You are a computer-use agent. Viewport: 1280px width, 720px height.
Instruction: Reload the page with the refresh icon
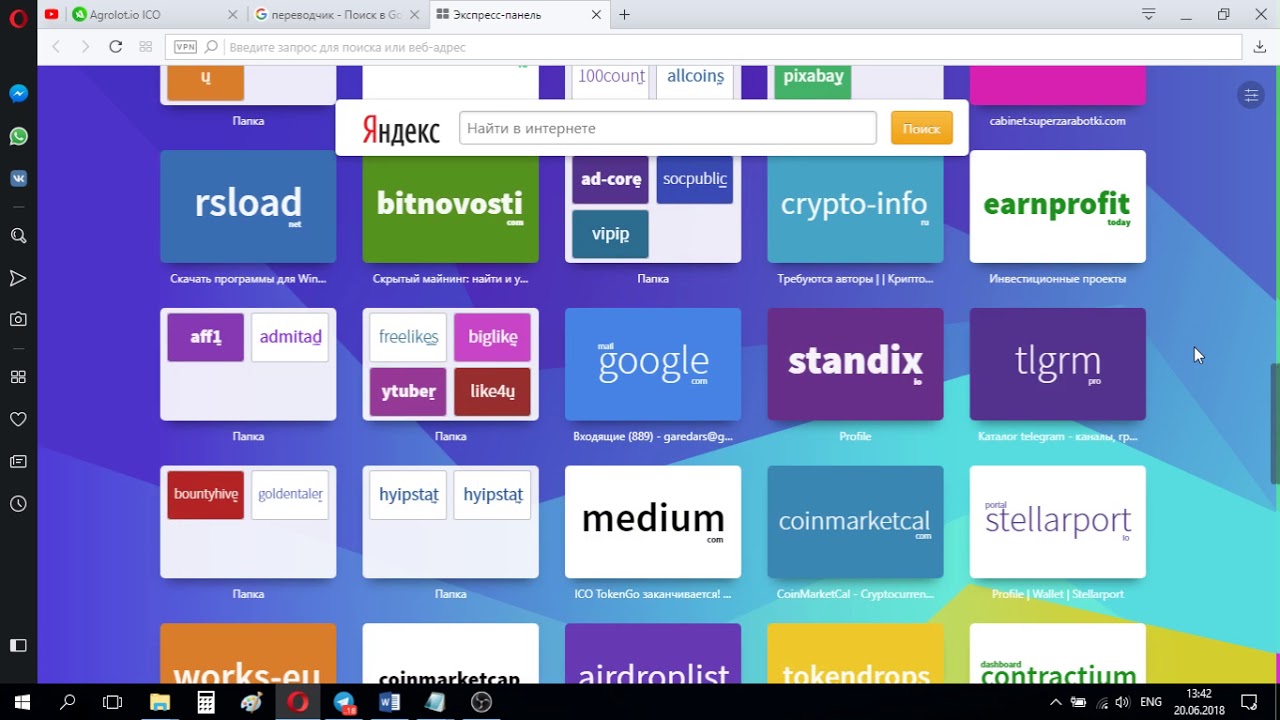(115, 46)
